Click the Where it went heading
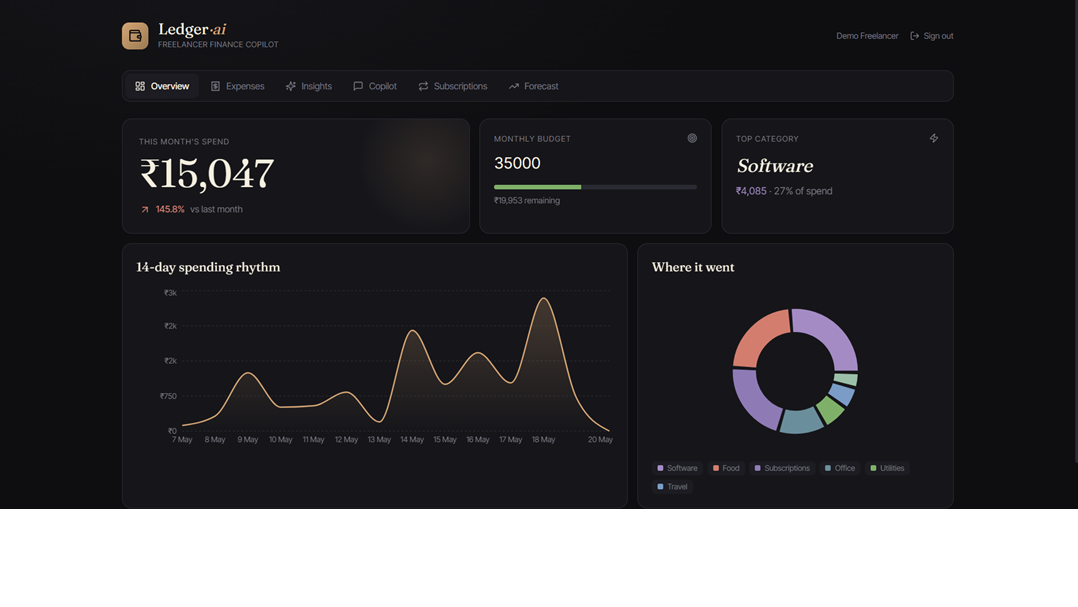Screen dimensions: 1078x607 pyautogui.click(x=693, y=267)
